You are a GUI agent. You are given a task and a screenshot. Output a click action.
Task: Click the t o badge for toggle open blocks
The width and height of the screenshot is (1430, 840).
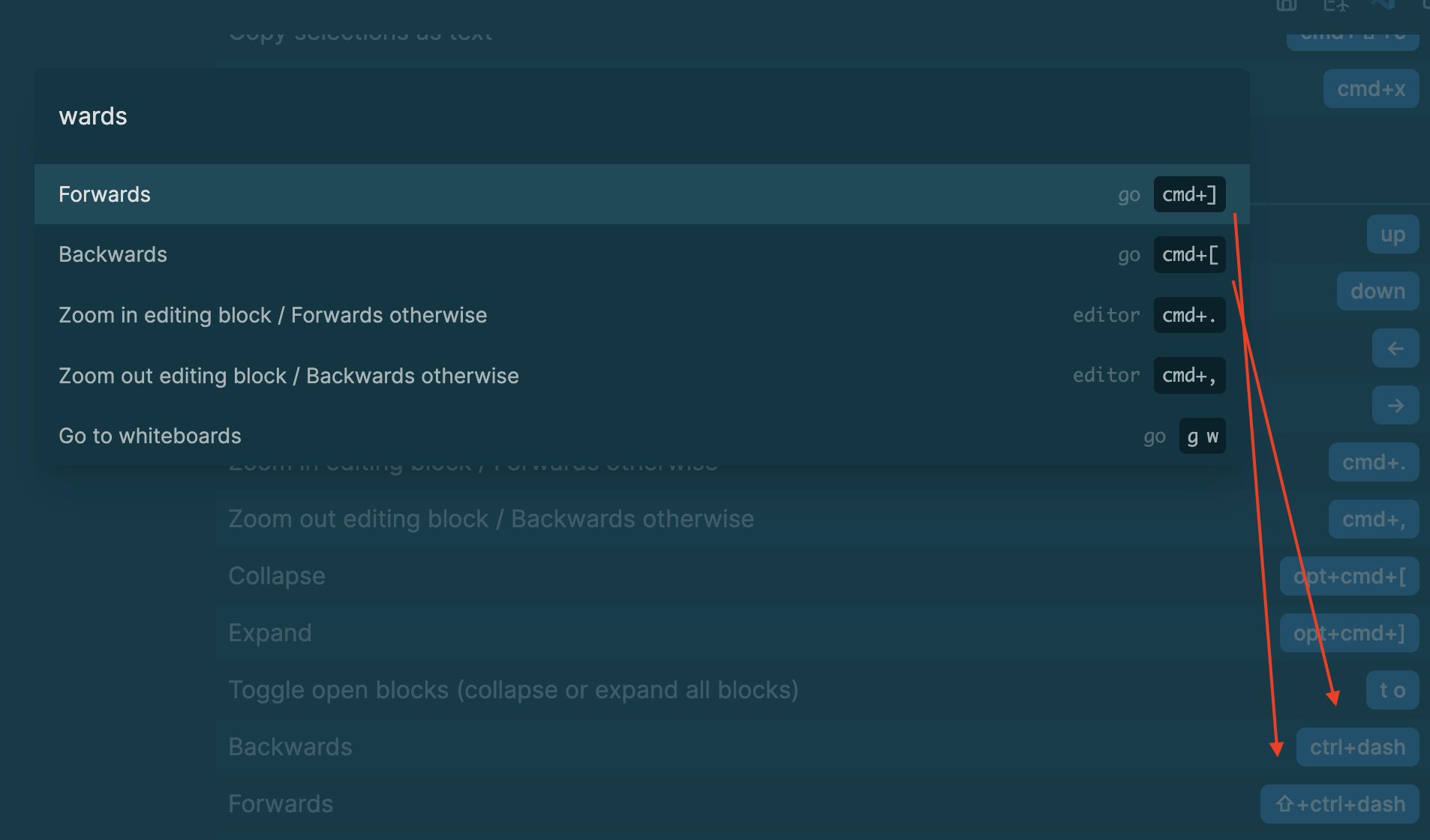click(x=1392, y=690)
